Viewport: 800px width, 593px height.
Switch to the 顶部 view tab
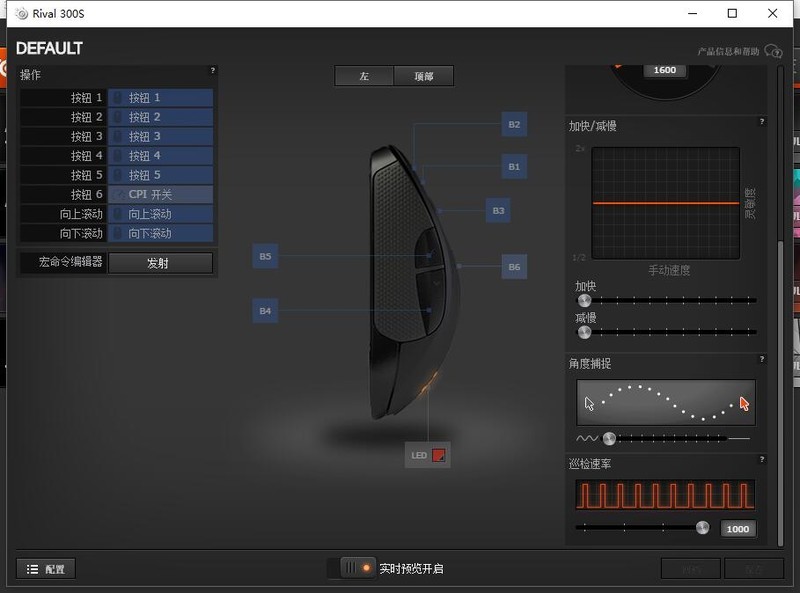pyautogui.click(x=423, y=76)
